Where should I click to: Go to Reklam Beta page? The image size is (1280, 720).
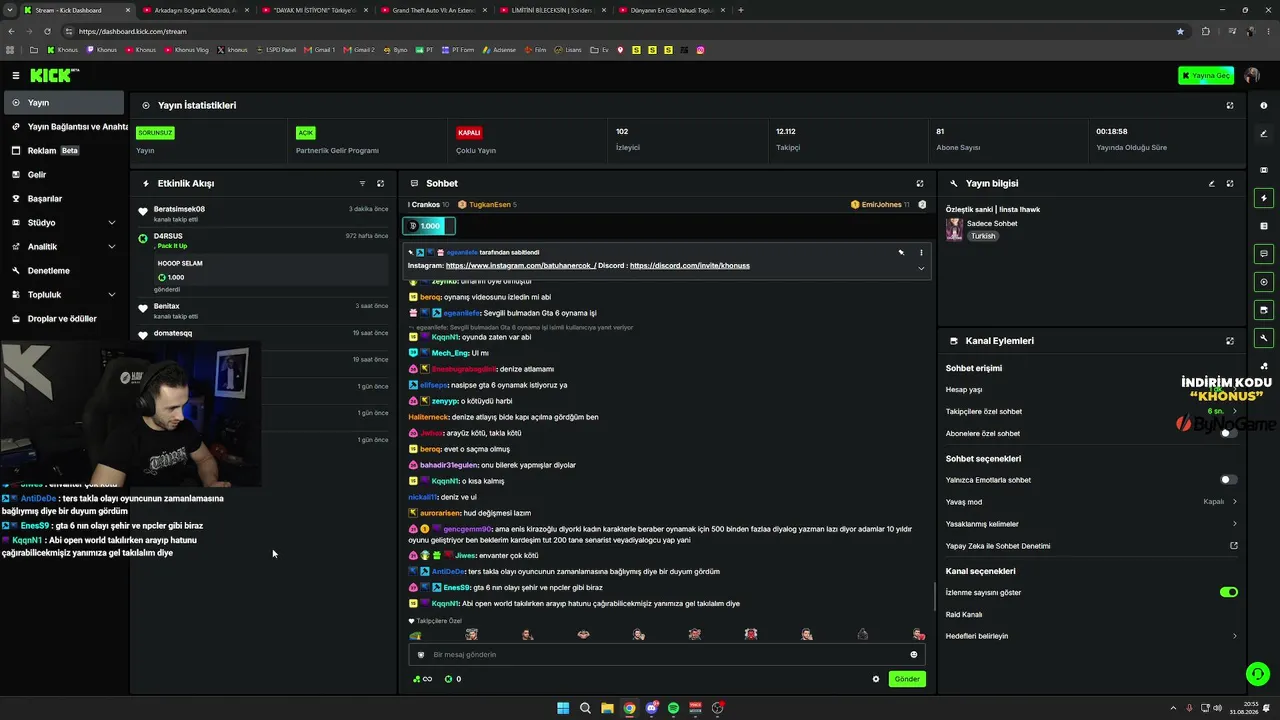pyautogui.click(x=64, y=151)
